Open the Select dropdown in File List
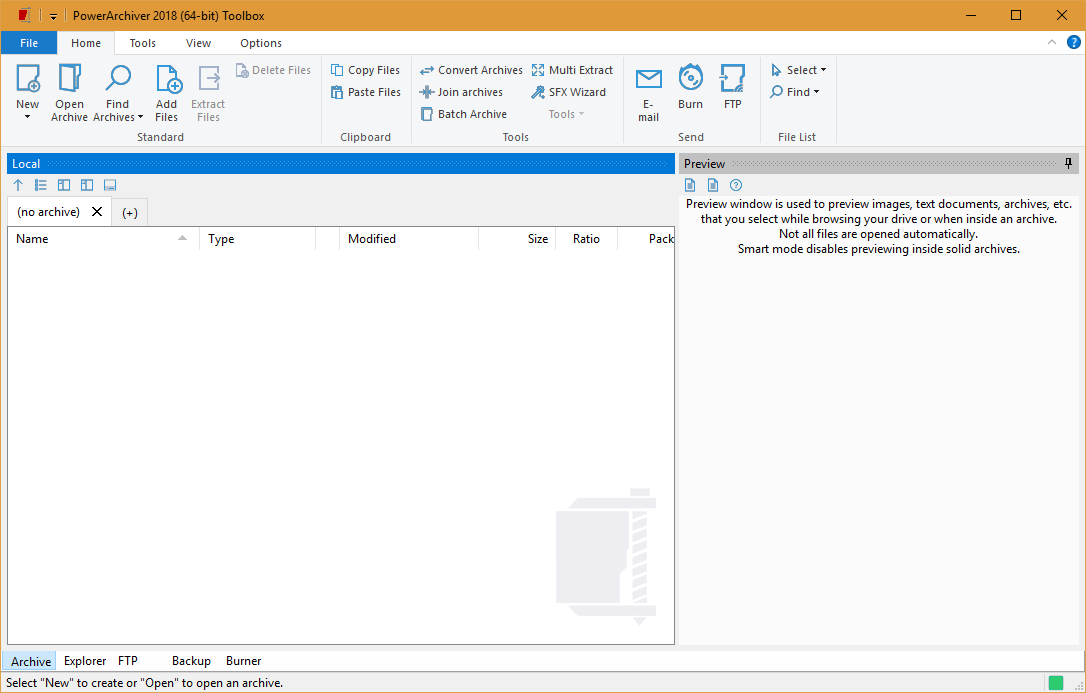The height and width of the screenshot is (693, 1086). (x=799, y=70)
